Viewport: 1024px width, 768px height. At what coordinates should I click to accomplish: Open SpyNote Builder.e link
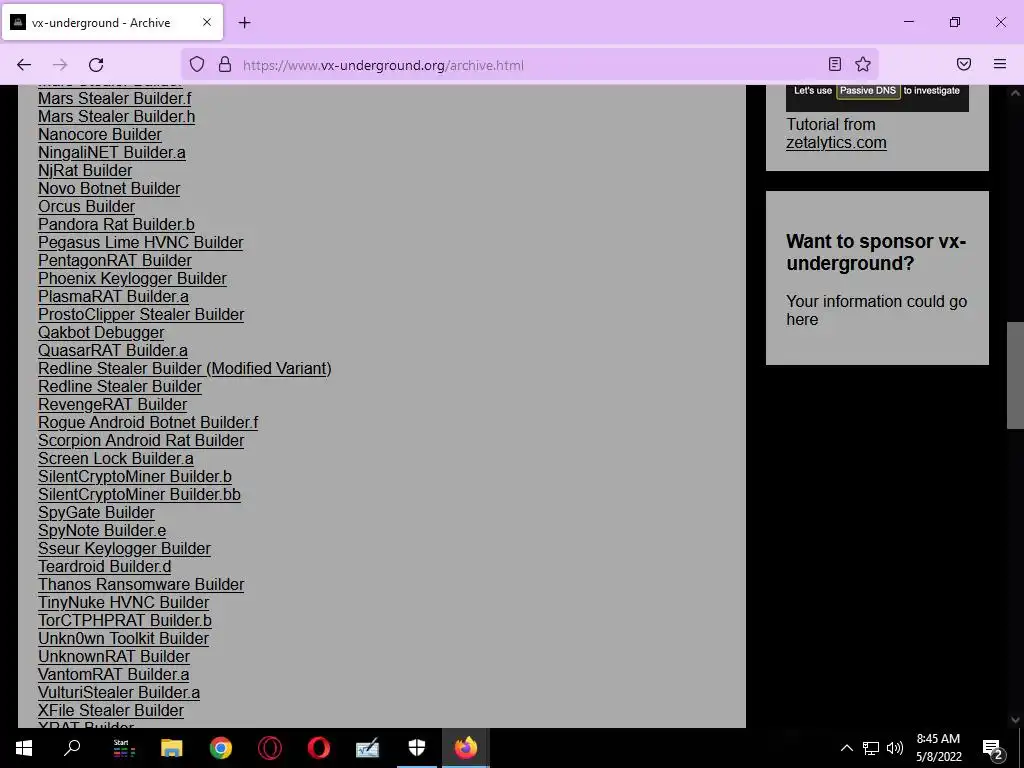coord(102,531)
